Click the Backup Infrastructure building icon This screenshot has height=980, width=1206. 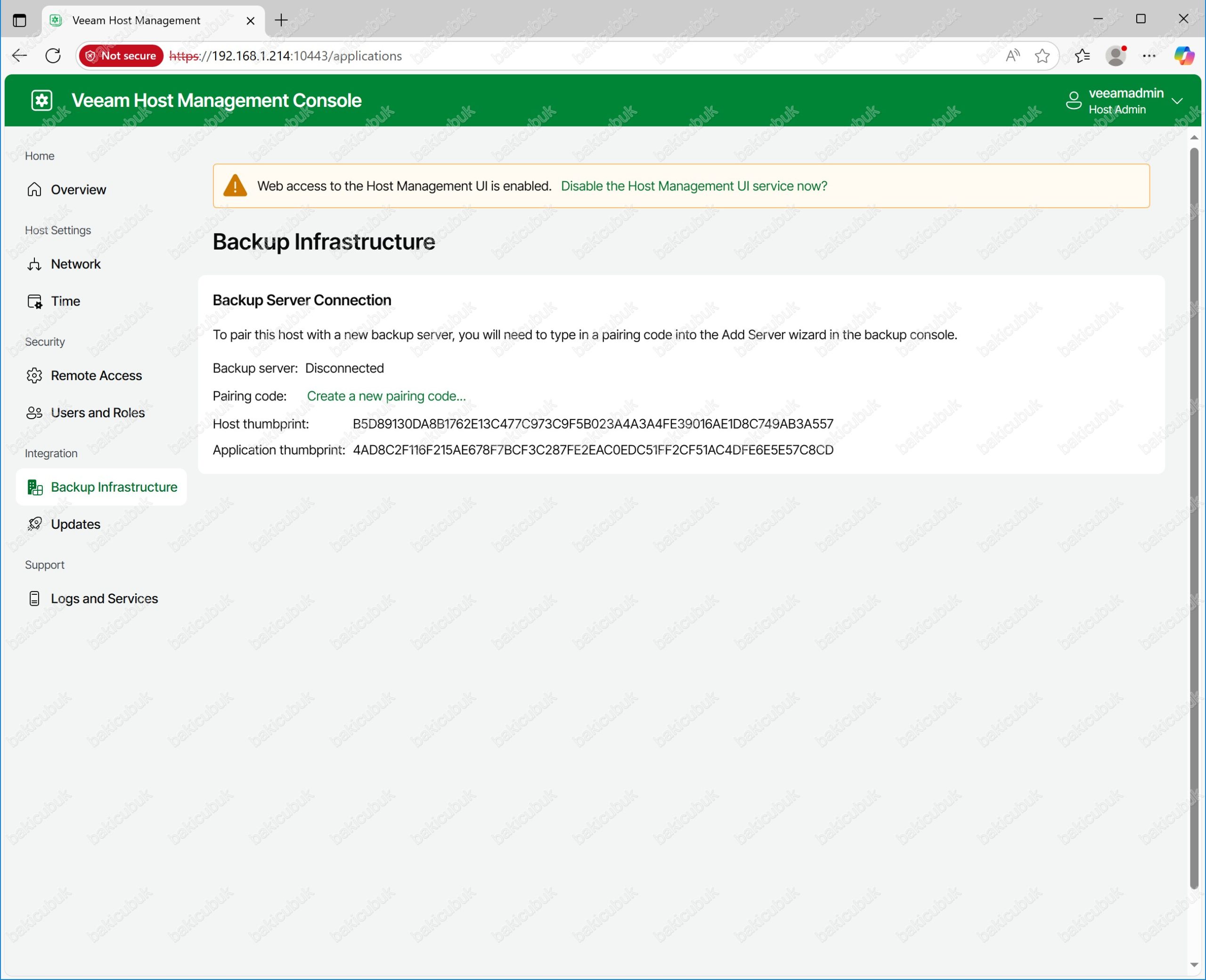(x=35, y=487)
